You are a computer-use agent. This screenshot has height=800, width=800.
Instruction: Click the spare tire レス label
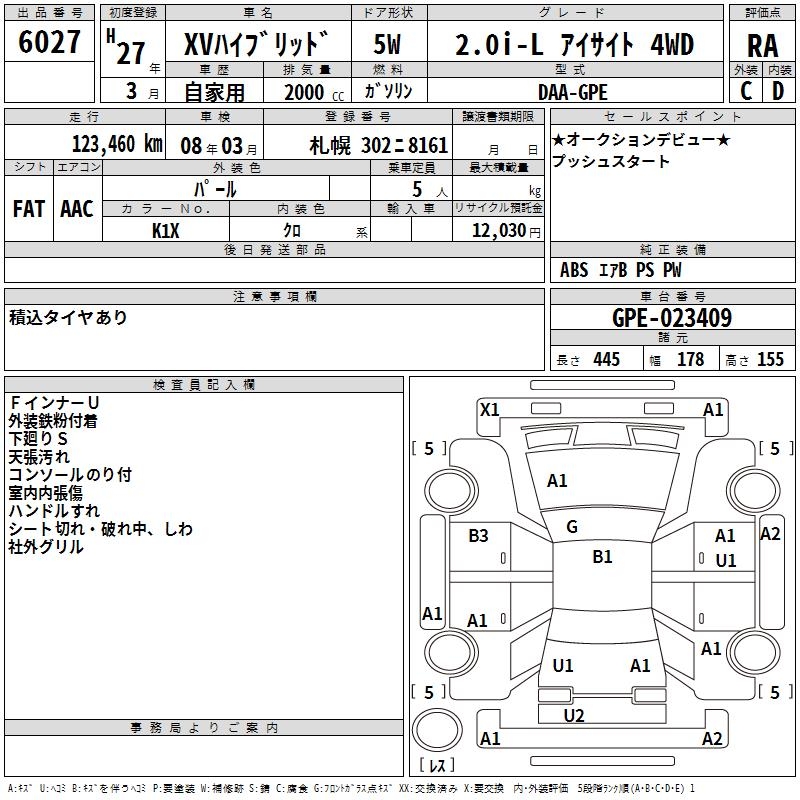coord(437,765)
